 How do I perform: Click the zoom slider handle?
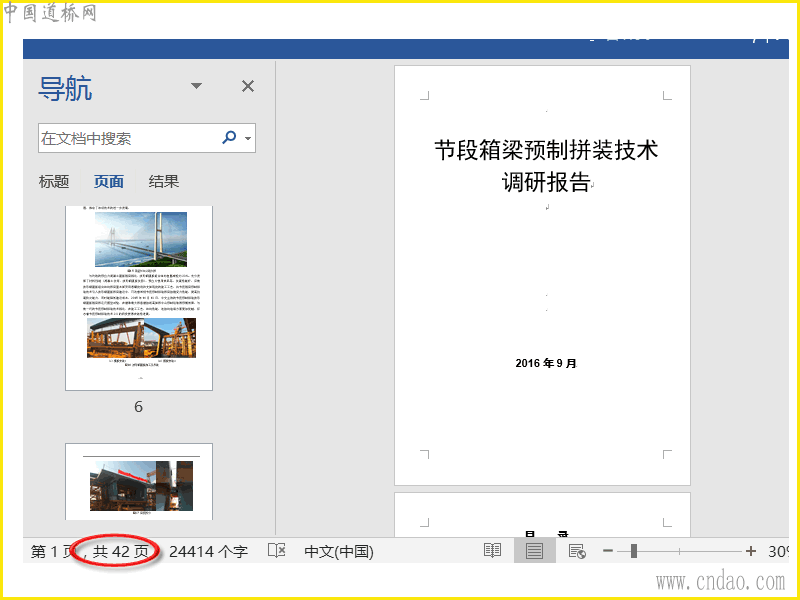(x=634, y=551)
